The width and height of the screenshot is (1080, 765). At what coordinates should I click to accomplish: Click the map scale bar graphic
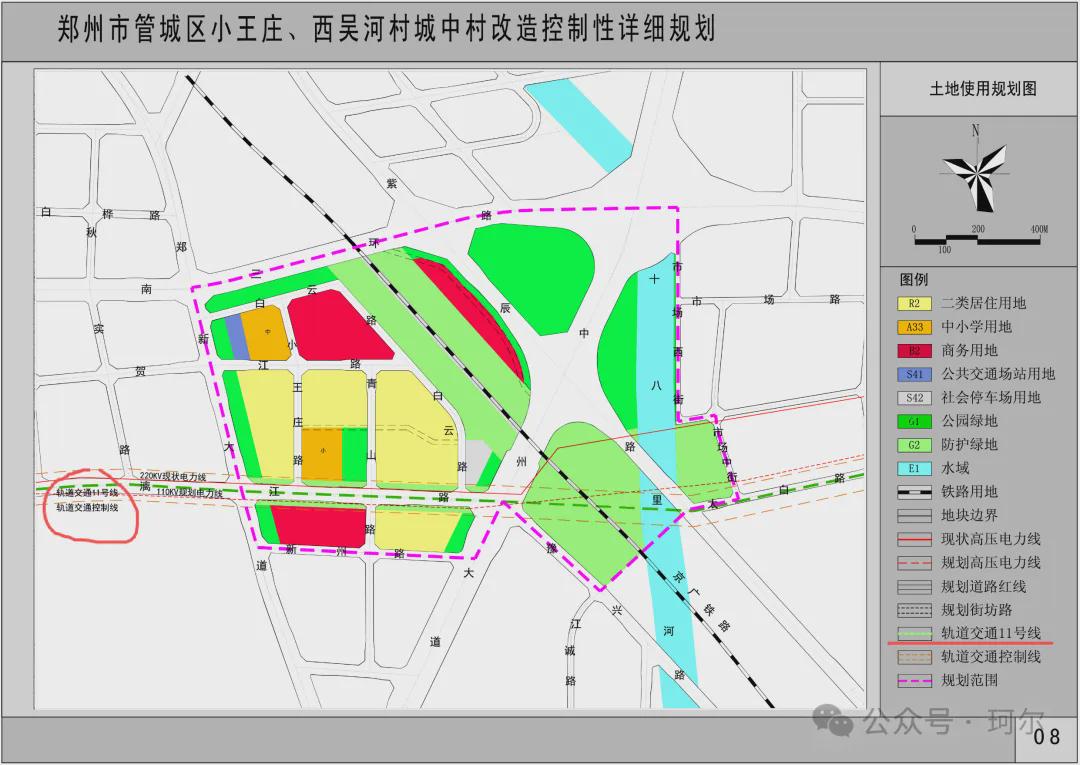tap(977, 240)
